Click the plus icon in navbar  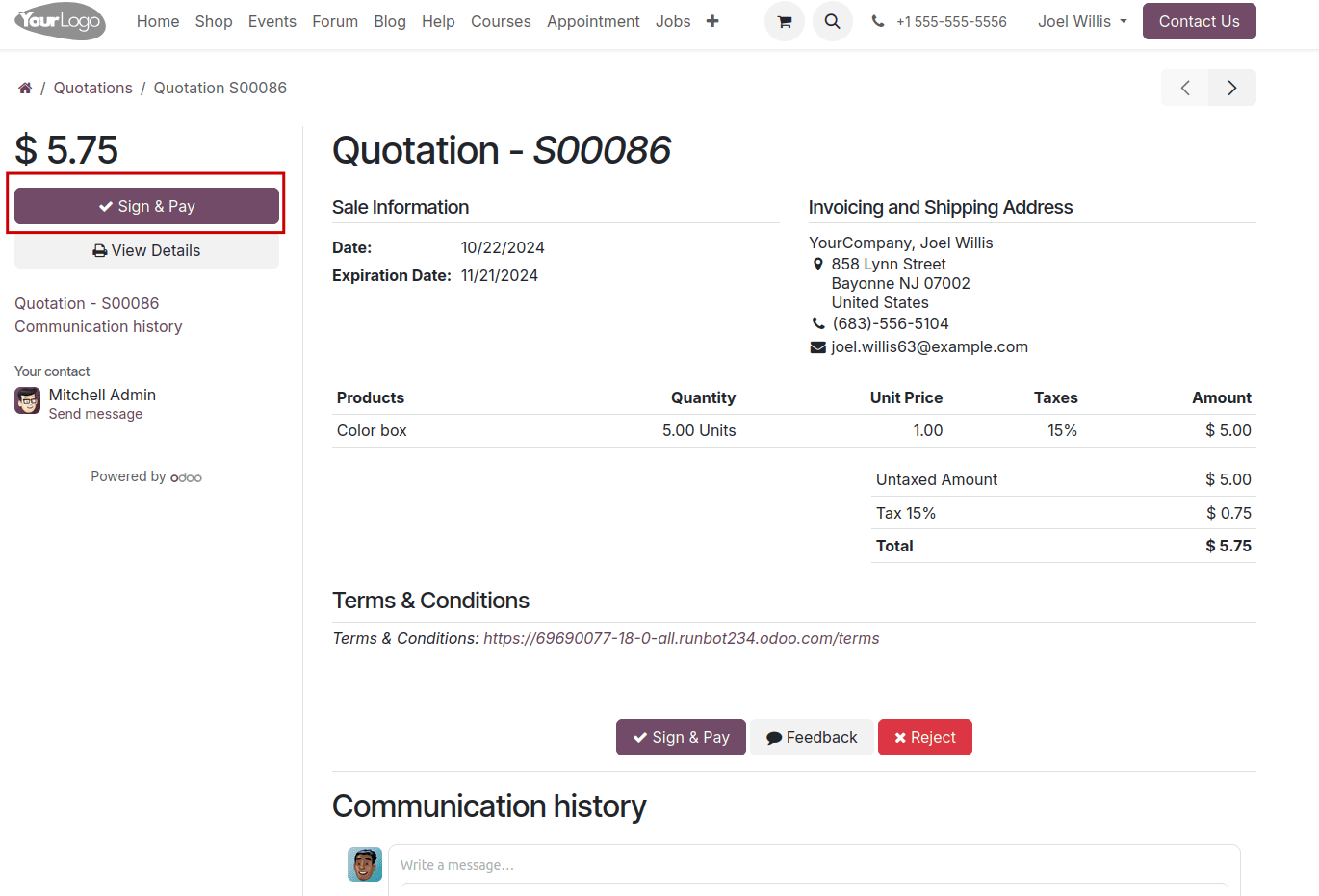(x=712, y=21)
